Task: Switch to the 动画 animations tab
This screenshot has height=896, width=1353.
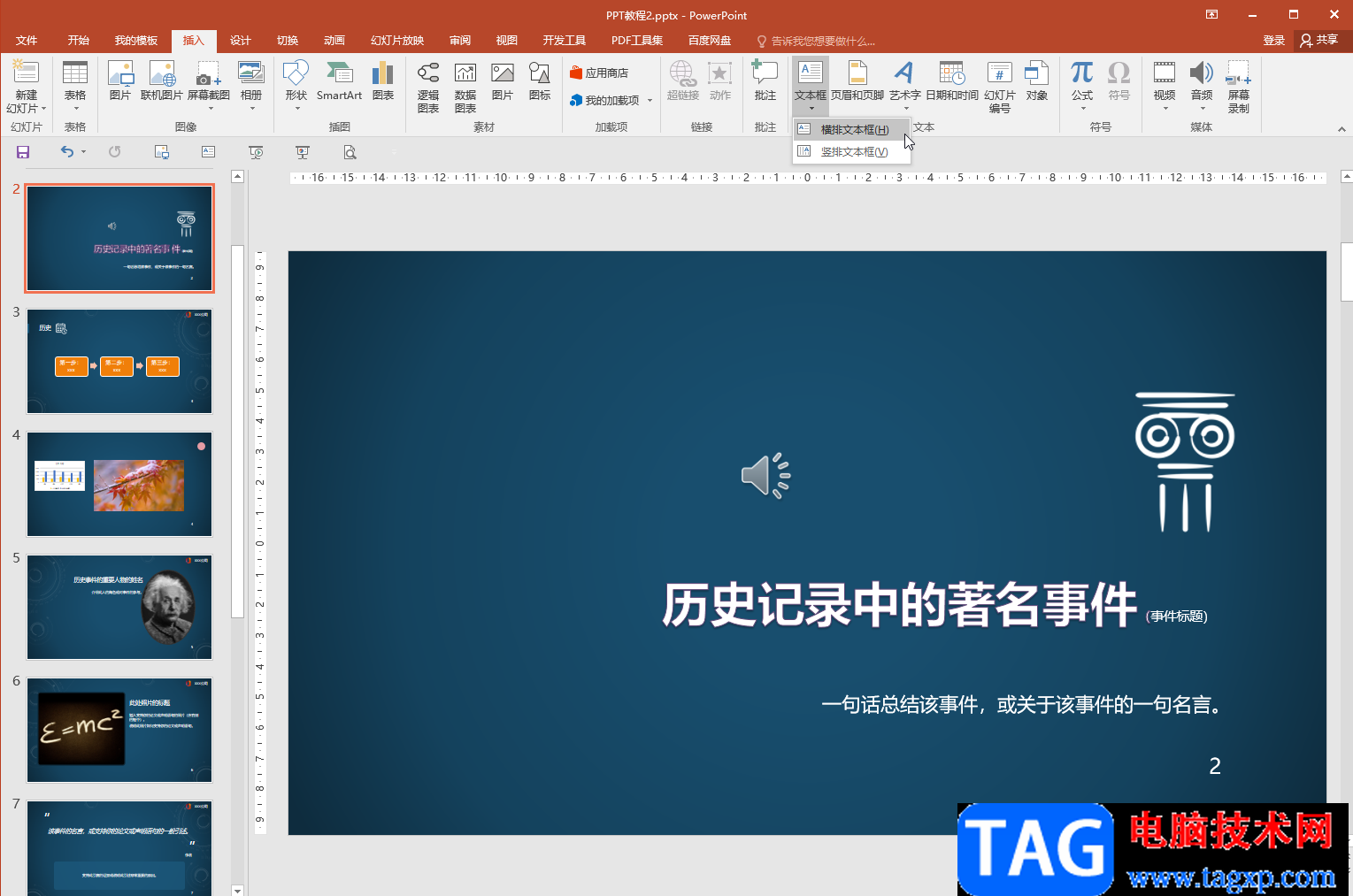Action: (x=334, y=41)
